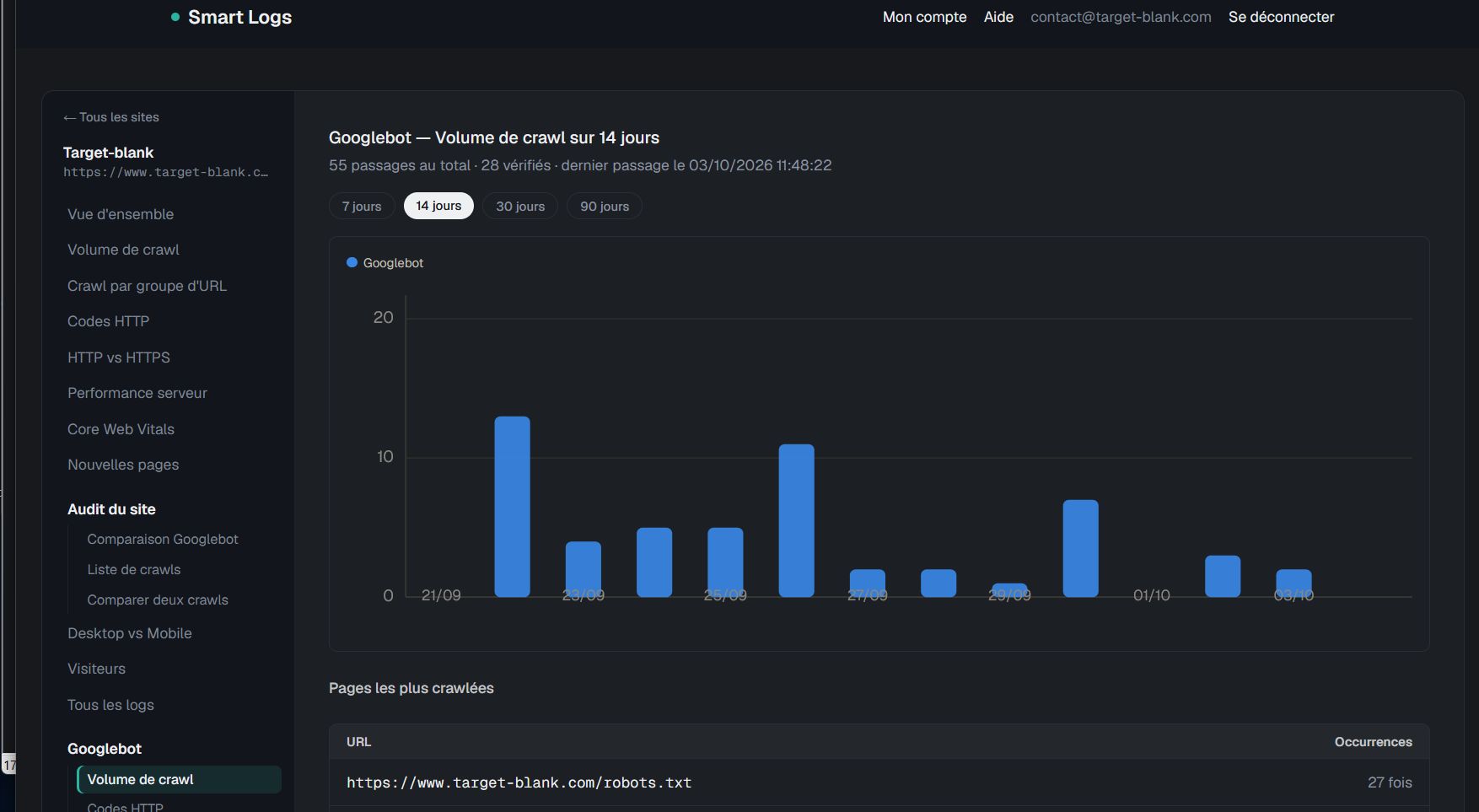Viewport: 1479px width, 812px height.
Task: Click the Smart Logs logo
Action: (x=231, y=17)
